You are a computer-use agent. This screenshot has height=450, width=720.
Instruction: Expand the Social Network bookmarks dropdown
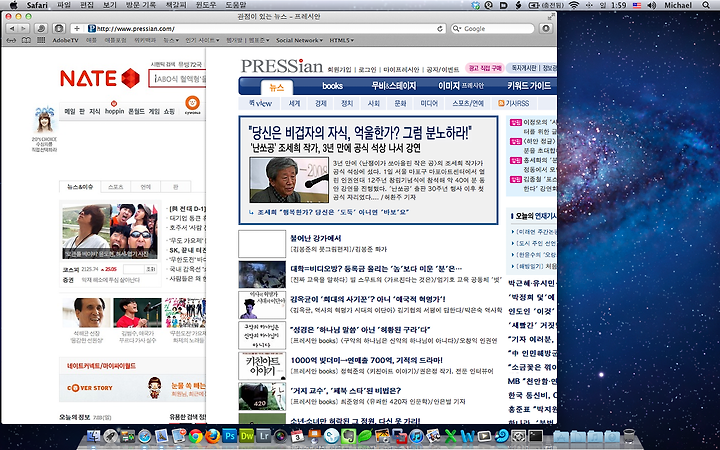coord(299,40)
